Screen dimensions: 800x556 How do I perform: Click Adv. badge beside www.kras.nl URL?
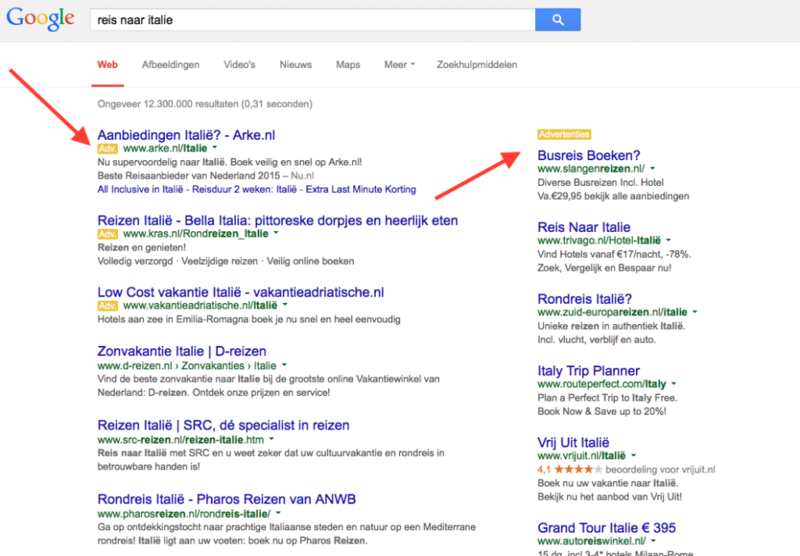[x=108, y=234]
